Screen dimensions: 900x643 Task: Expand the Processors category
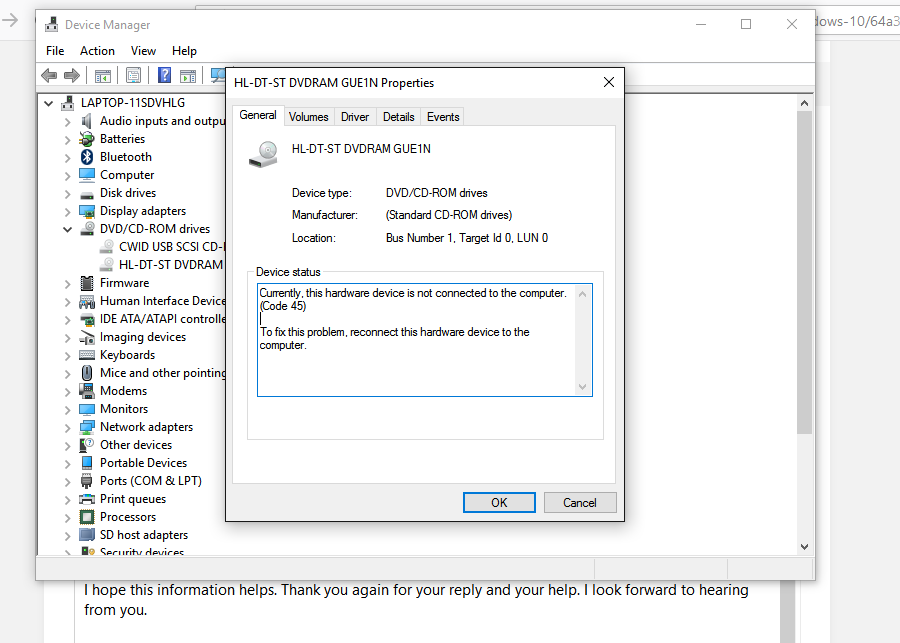67,517
